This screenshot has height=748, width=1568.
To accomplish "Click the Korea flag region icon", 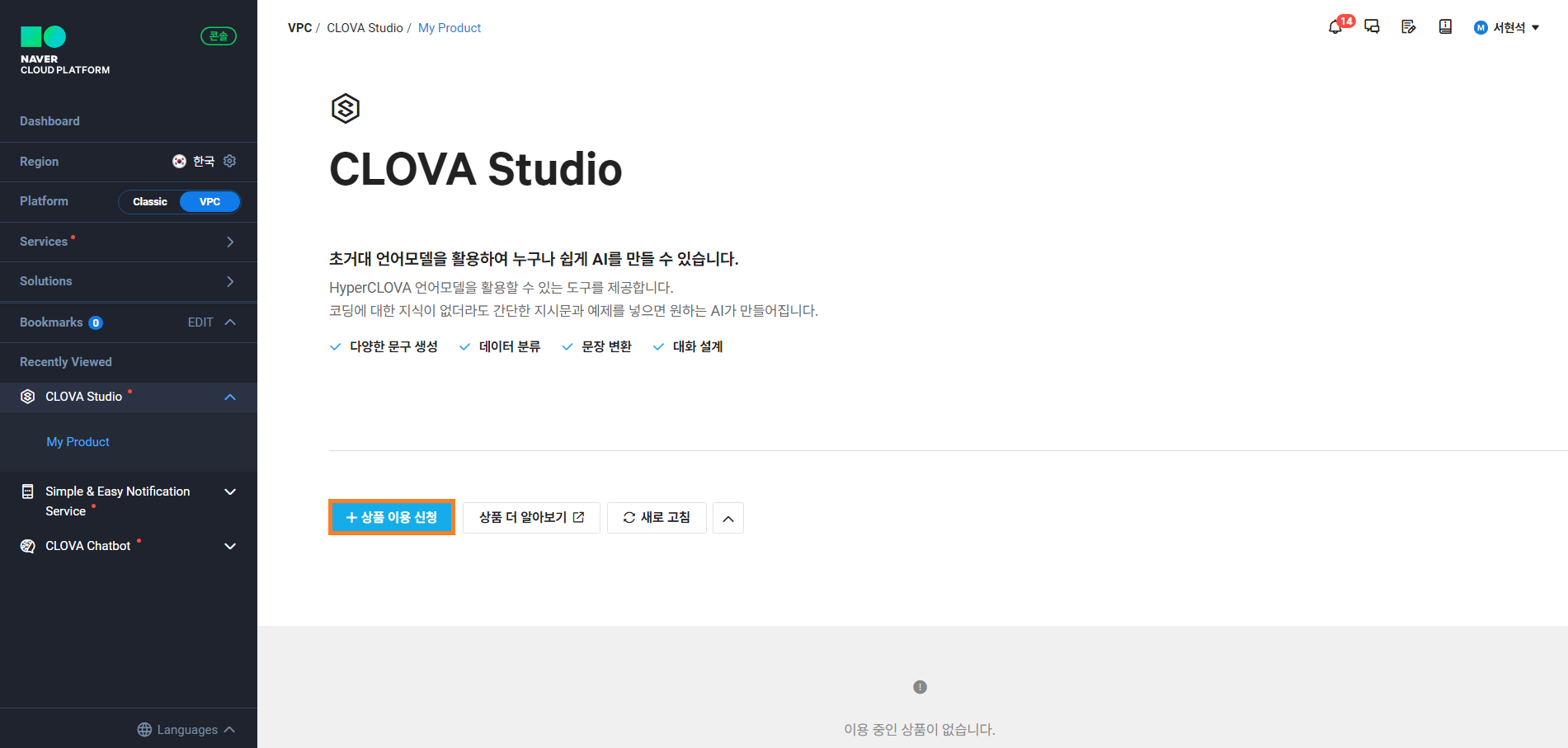I will [x=179, y=161].
